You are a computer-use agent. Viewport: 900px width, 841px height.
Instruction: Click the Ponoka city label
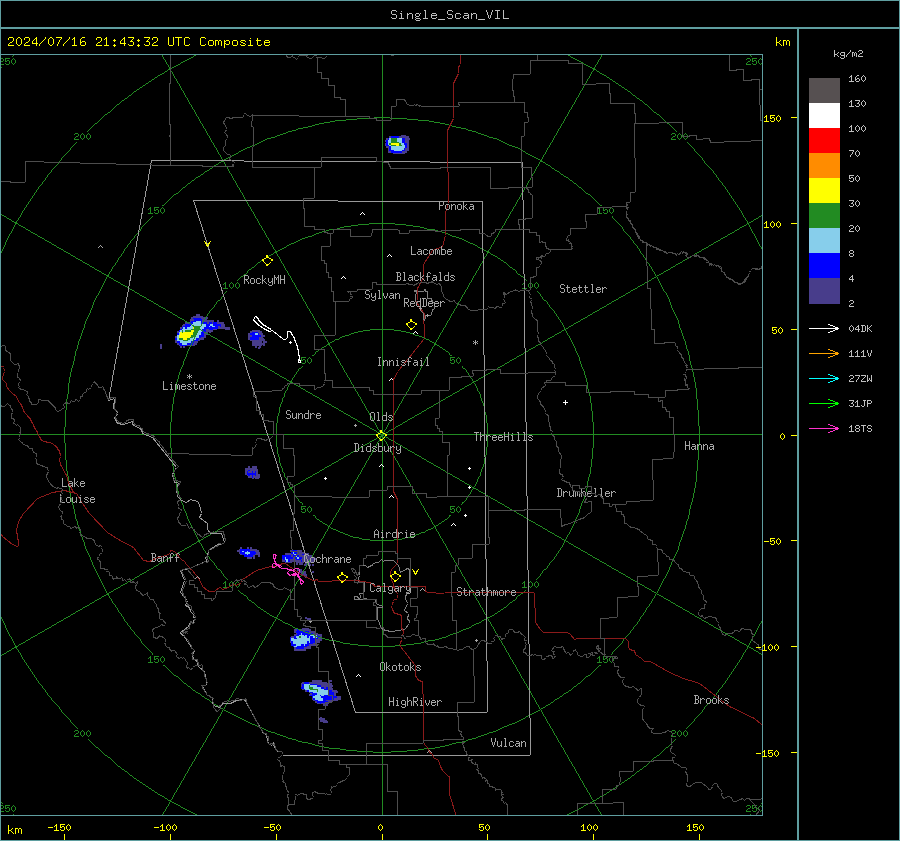pos(456,206)
